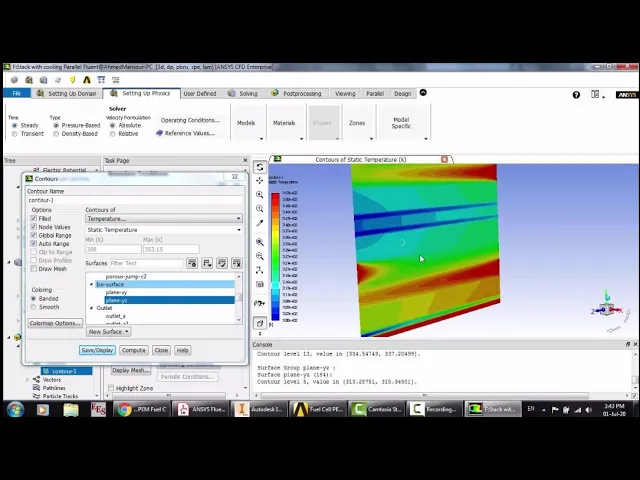The width and height of the screenshot is (640, 480).
Task: Click the first surface list filter icon
Action: [x=192, y=263]
